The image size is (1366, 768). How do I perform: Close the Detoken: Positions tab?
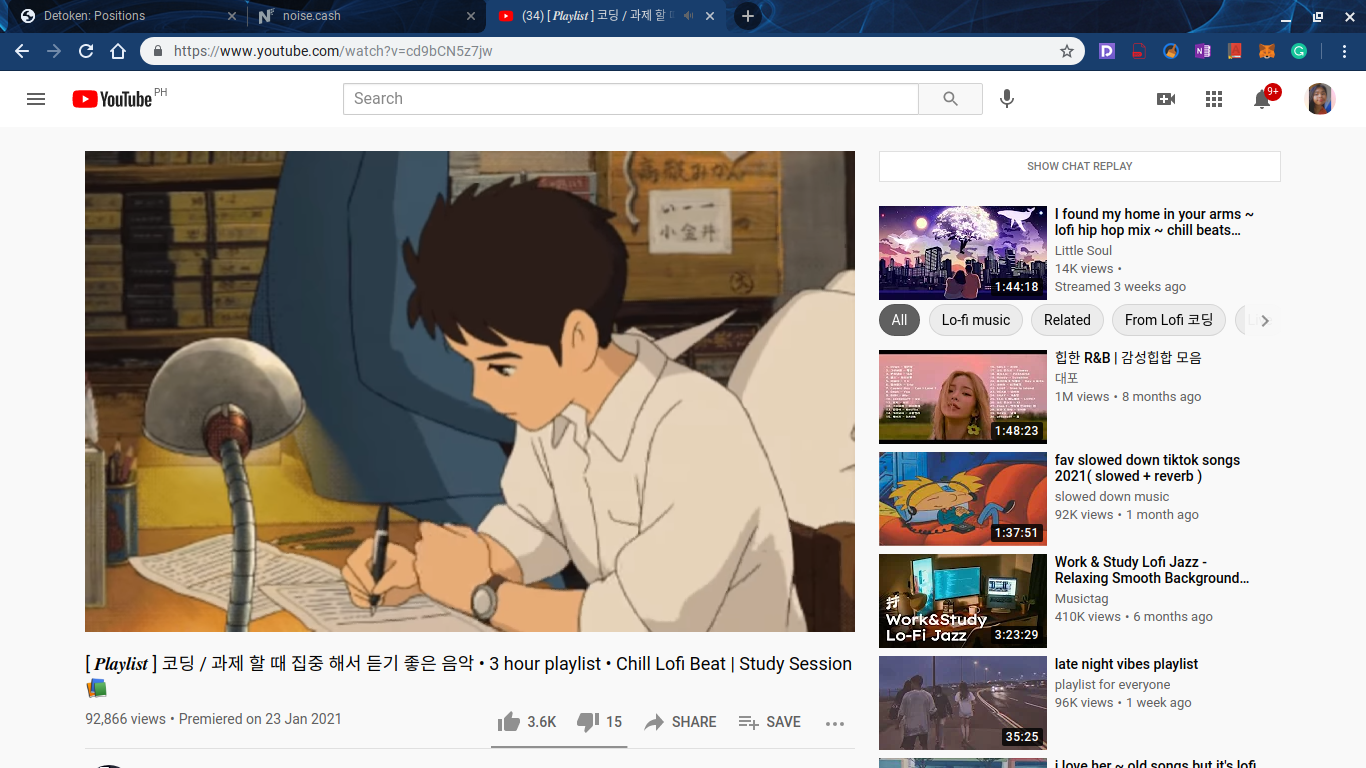(232, 16)
